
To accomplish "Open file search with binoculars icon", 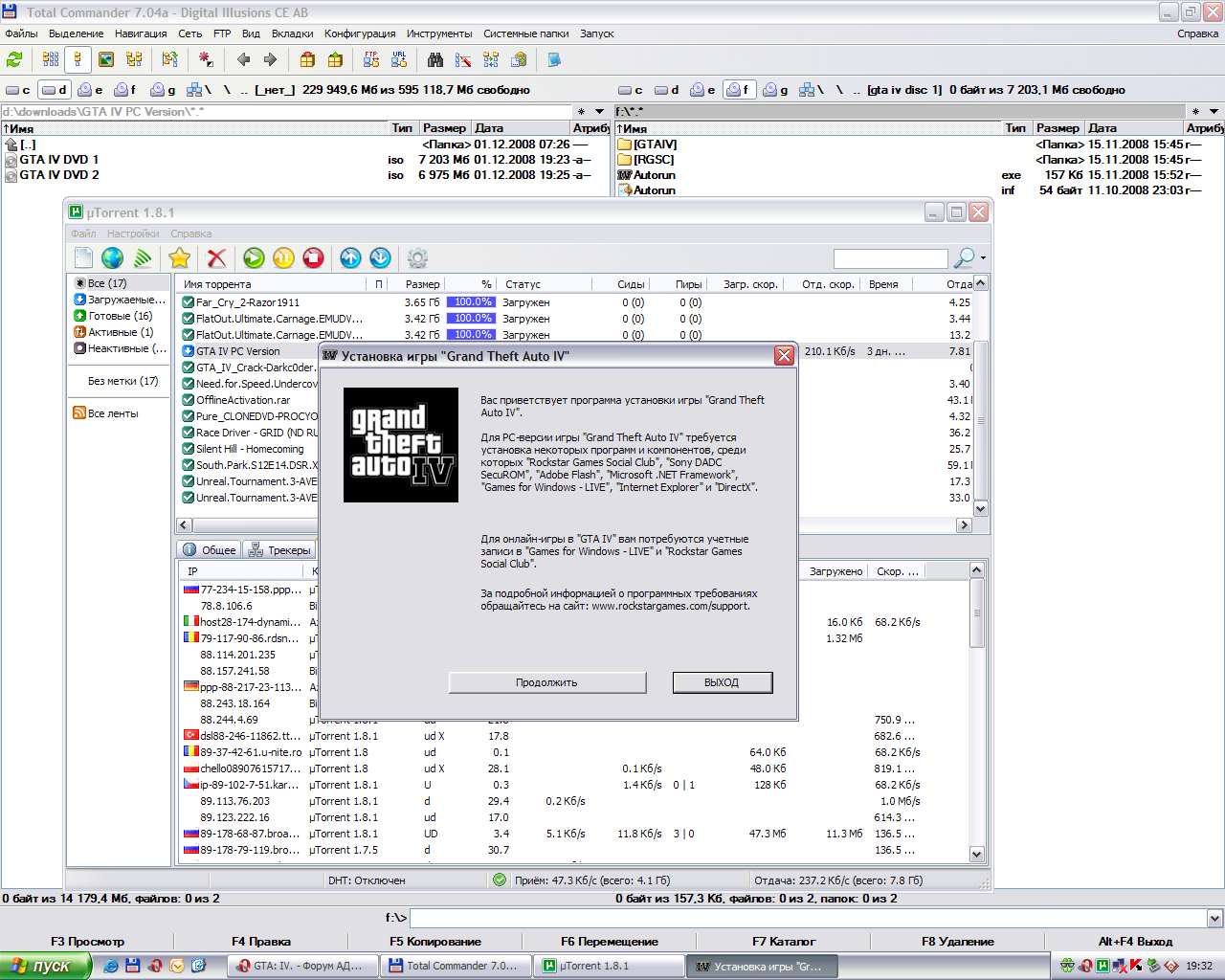I will coord(435,59).
